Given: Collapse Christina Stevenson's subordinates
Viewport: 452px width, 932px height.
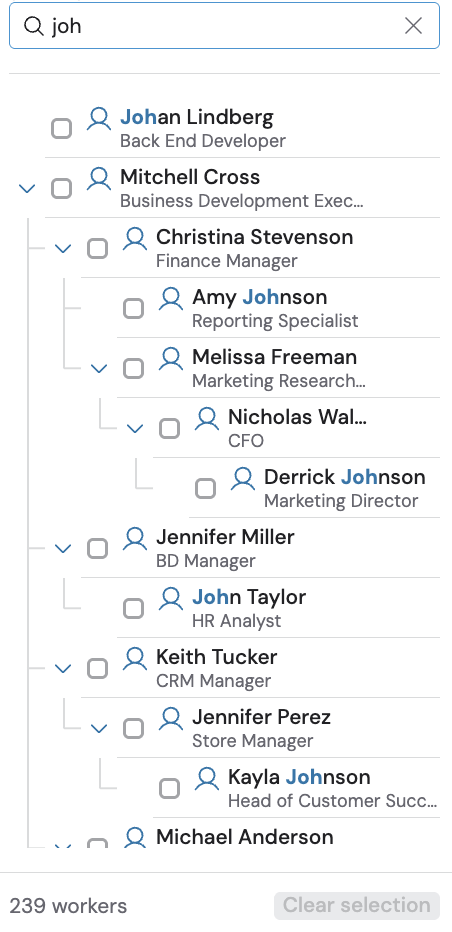Looking at the screenshot, I should coord(63,248).
